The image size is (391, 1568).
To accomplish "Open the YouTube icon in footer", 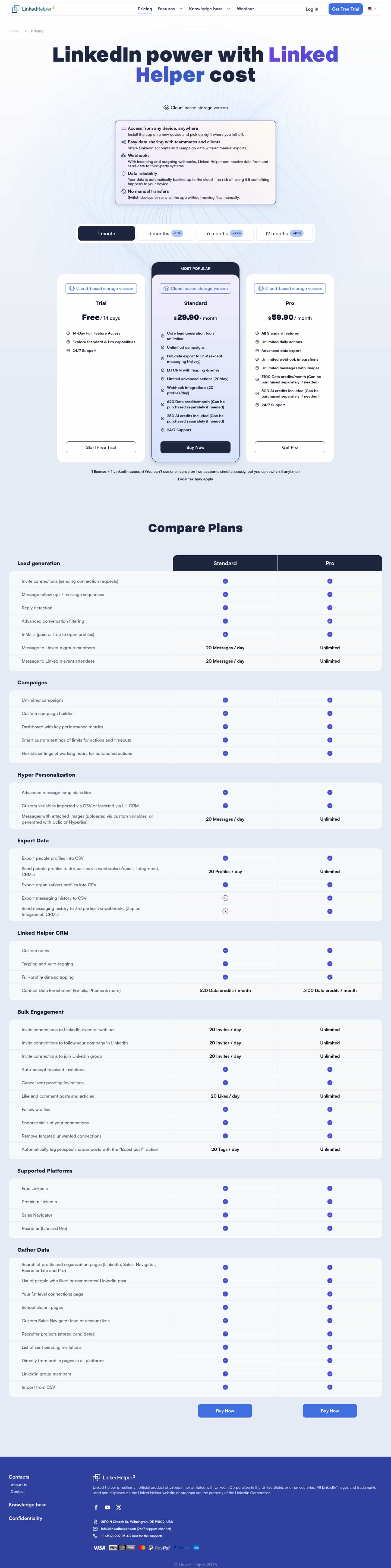I will coord(108,1507).
